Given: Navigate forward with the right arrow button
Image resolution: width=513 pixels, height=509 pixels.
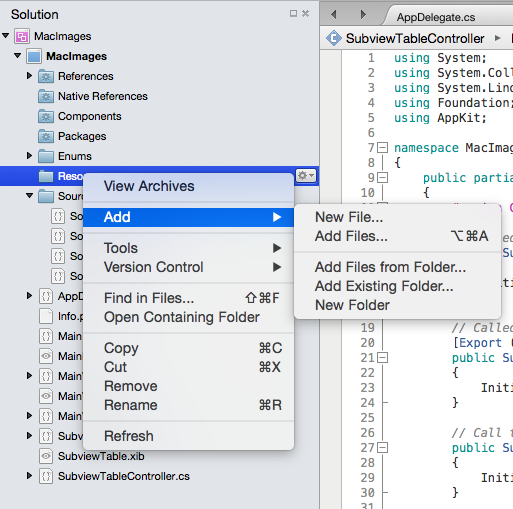Looking at the screenshot, I should [x=363, y=14].
